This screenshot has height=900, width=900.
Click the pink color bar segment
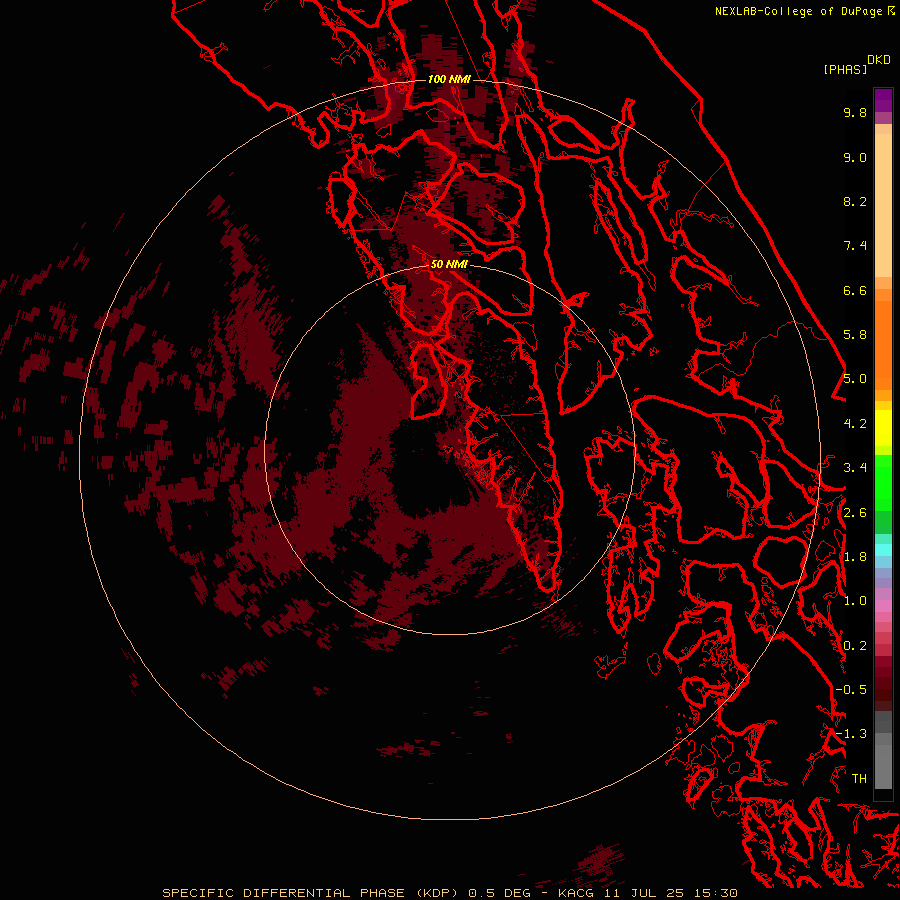tap(883, 606)
